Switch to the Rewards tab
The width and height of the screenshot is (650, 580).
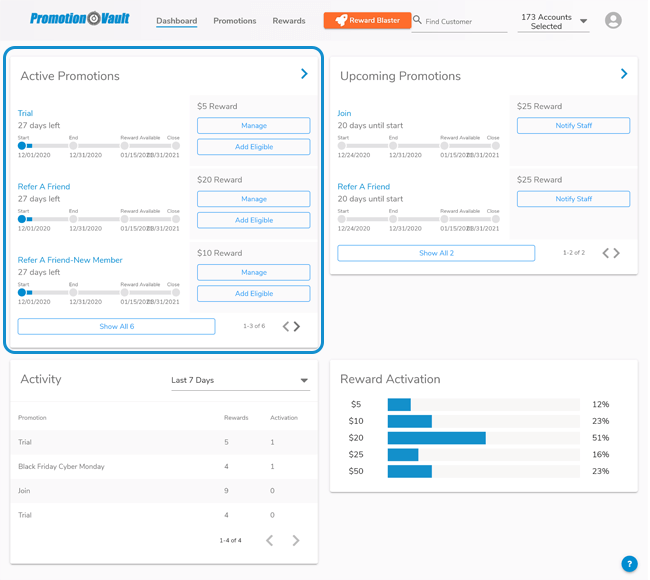point(289,21)
